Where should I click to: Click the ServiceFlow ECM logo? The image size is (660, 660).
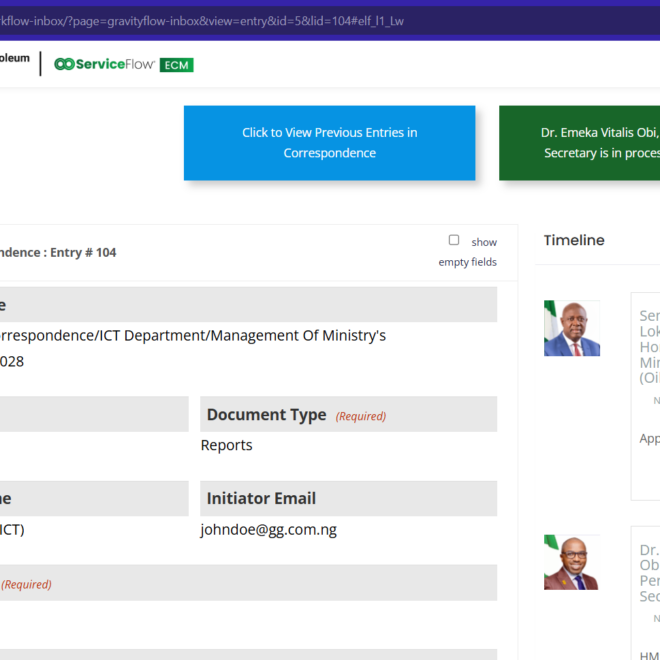point(124,64)
